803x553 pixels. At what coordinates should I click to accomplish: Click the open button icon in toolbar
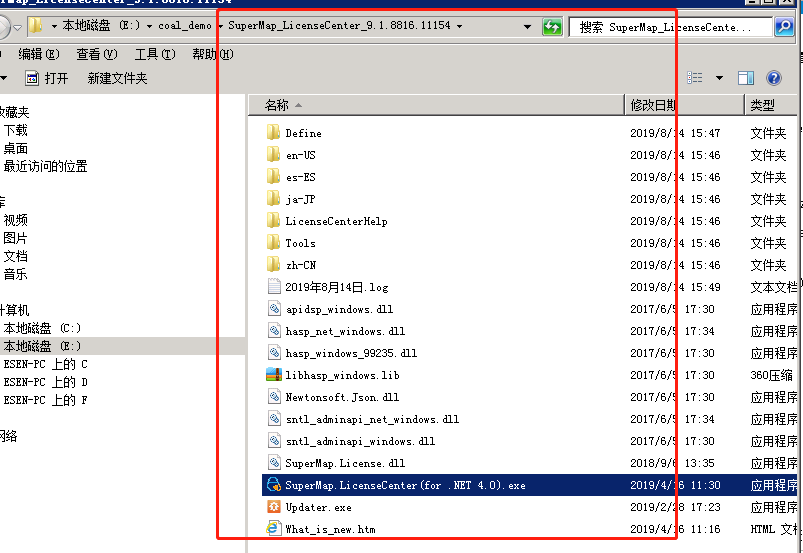[x=32, y=78]
